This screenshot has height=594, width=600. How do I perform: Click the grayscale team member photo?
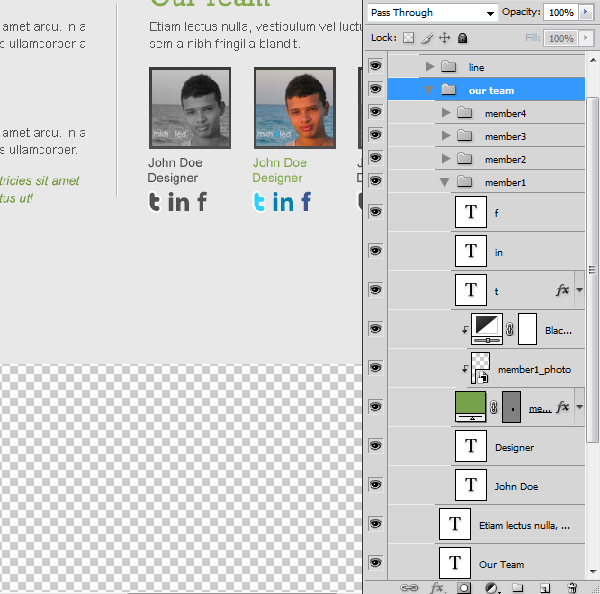(190, 108)
